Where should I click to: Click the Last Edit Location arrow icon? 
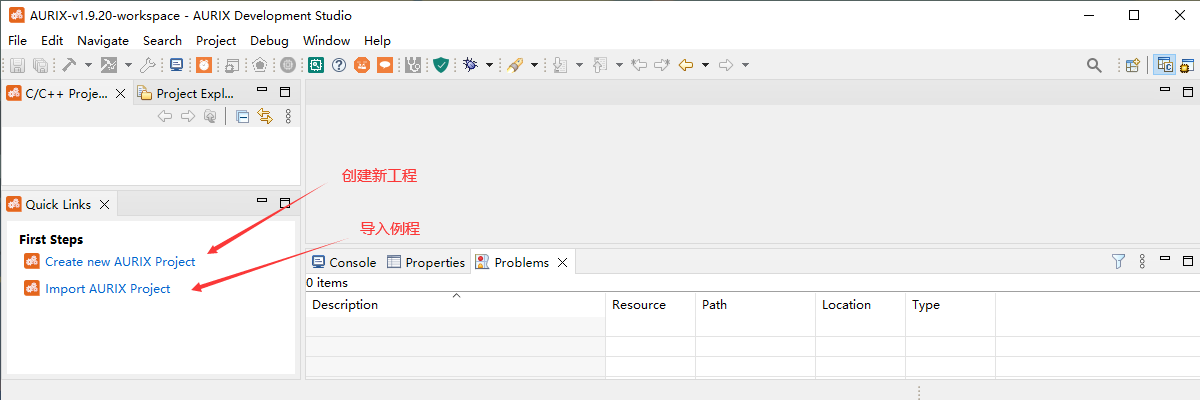pyautogui.click(x=640, y=65)
